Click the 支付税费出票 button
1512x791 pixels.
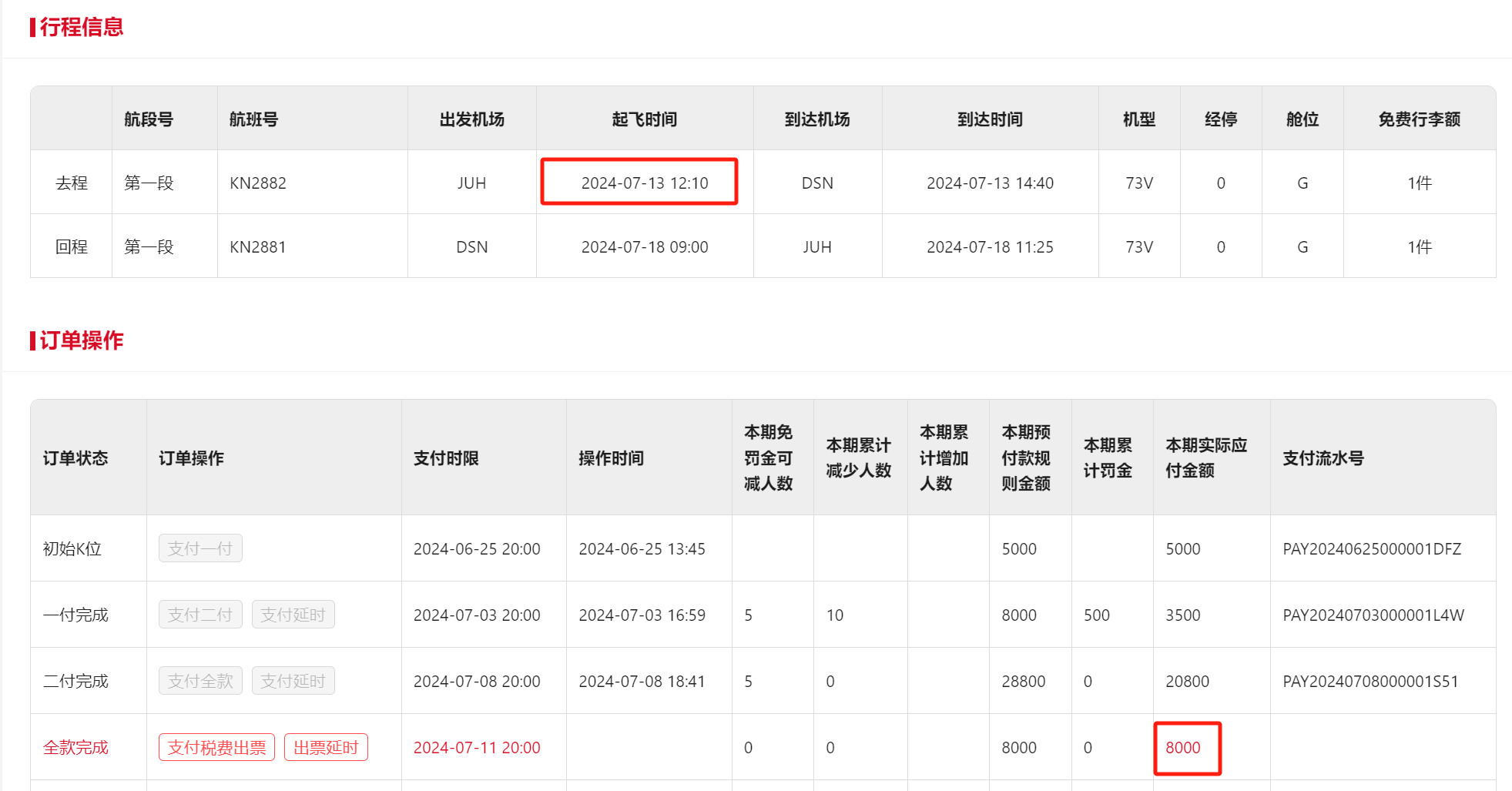point(216,747)
